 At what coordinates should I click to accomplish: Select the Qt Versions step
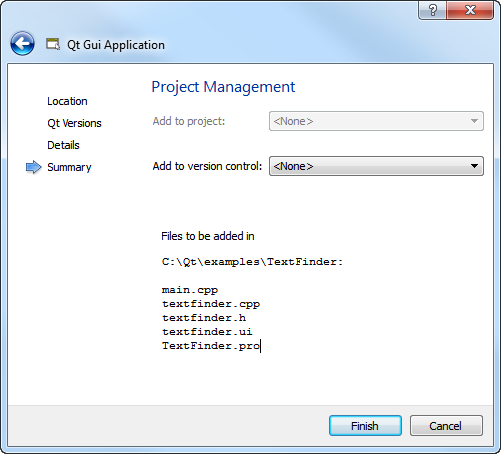(x=74, y=123)
